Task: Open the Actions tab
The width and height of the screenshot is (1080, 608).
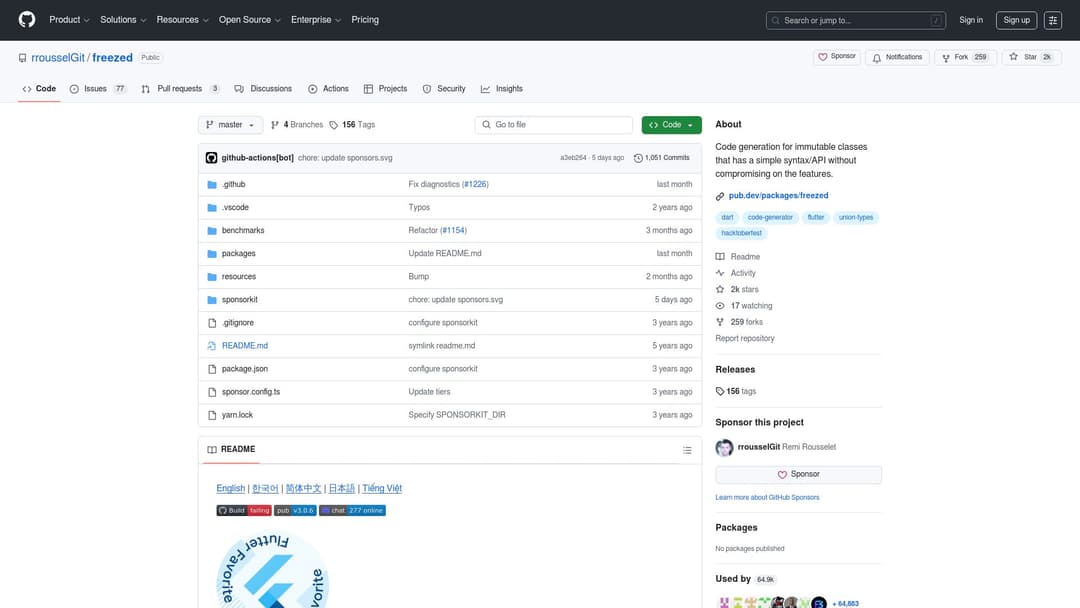Action: coord(329,89)
